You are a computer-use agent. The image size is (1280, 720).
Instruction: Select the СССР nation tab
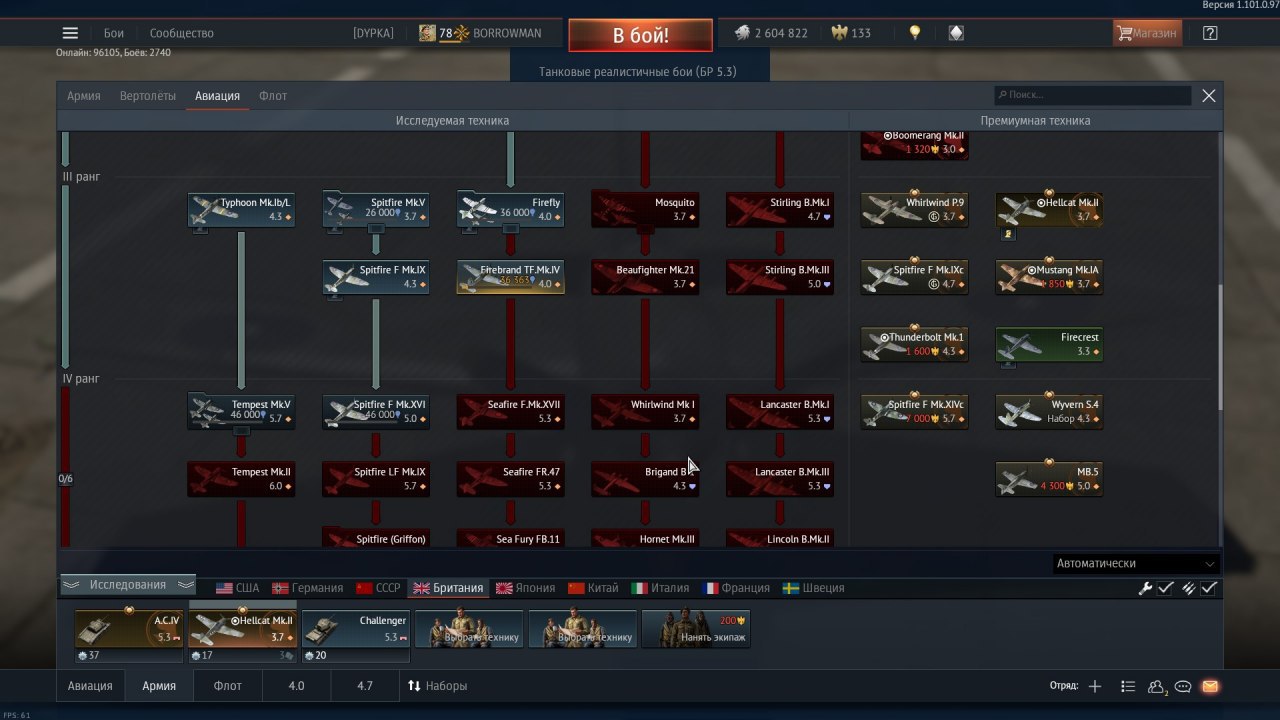pos(378,588)
